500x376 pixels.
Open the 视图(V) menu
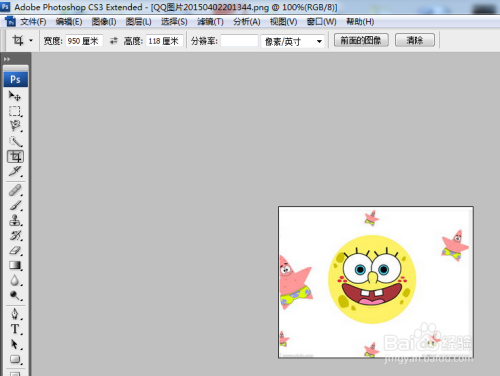[283, 22]
